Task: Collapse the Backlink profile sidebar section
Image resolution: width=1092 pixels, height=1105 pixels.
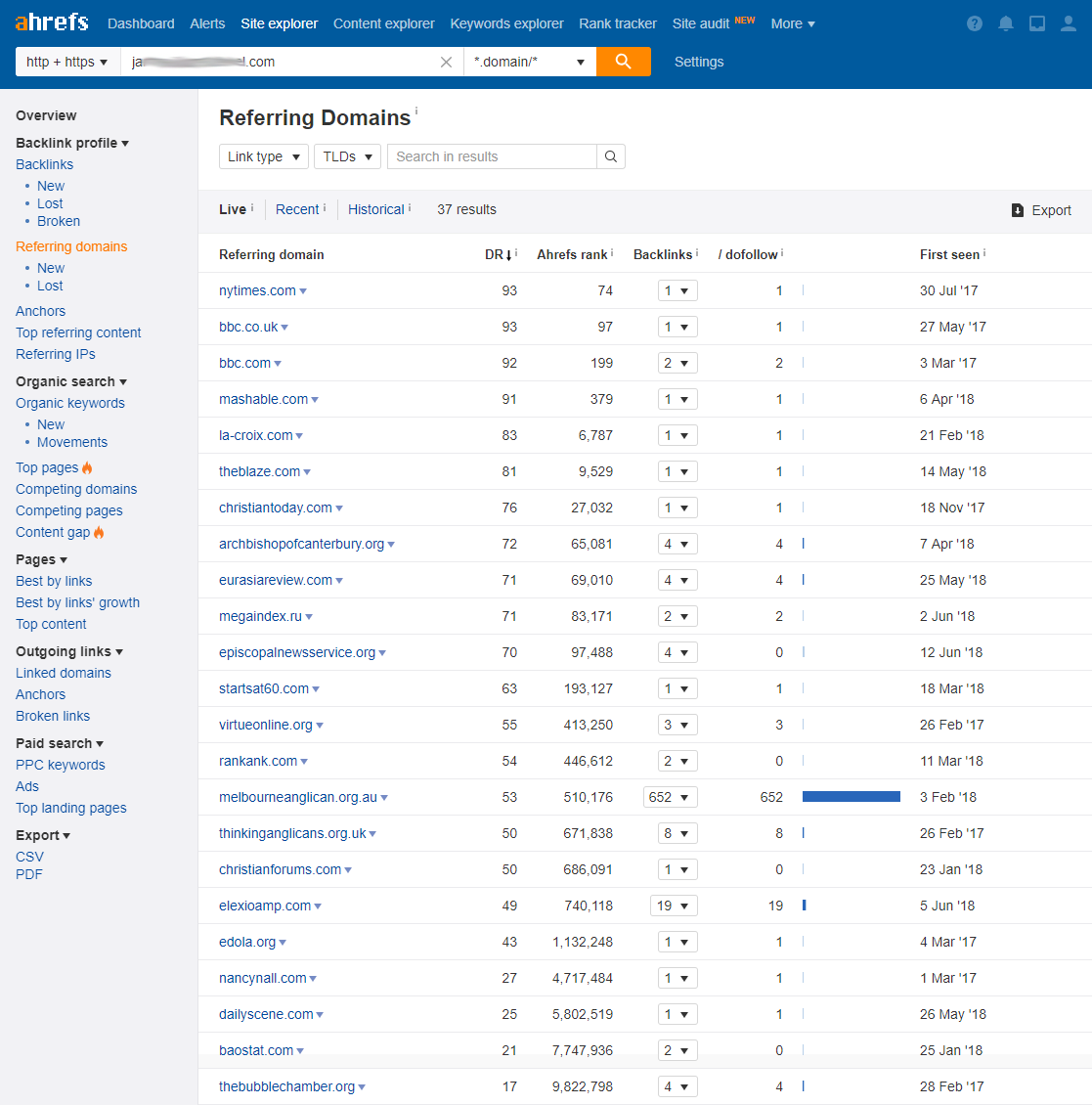Action: click(x=72, y=143)
